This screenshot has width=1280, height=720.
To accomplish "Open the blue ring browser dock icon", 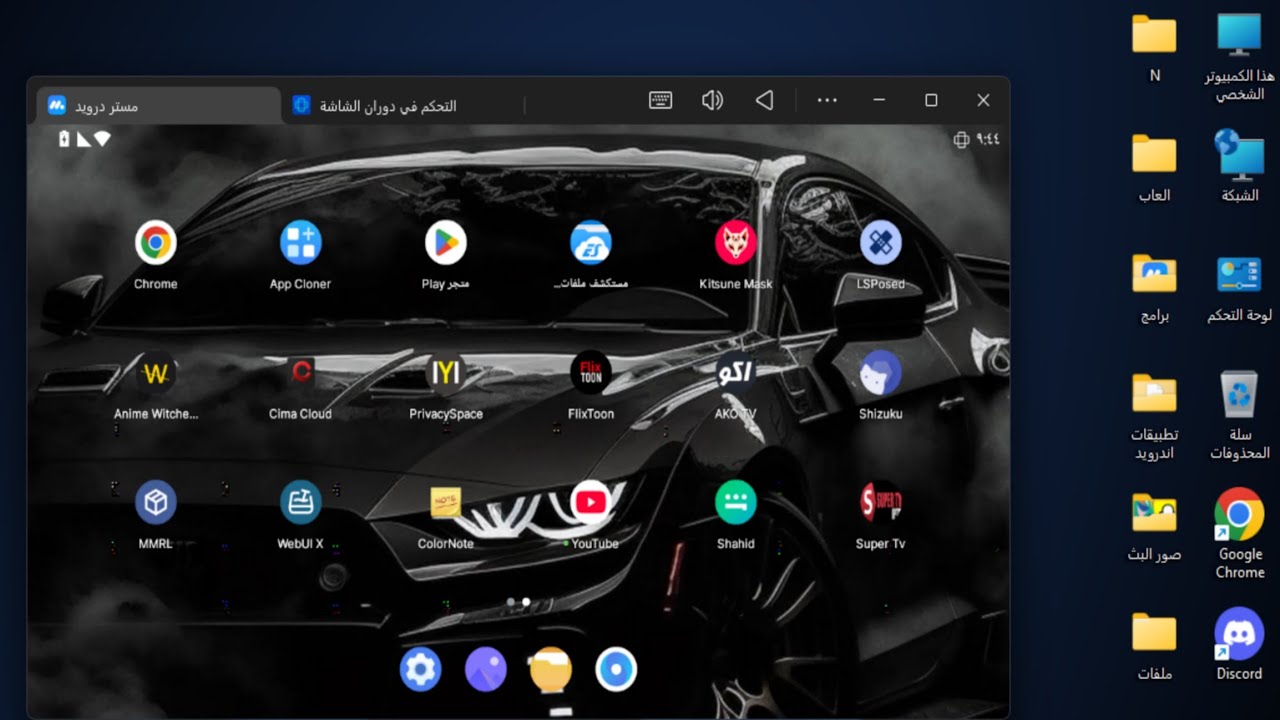I will (x=616, y=670).
